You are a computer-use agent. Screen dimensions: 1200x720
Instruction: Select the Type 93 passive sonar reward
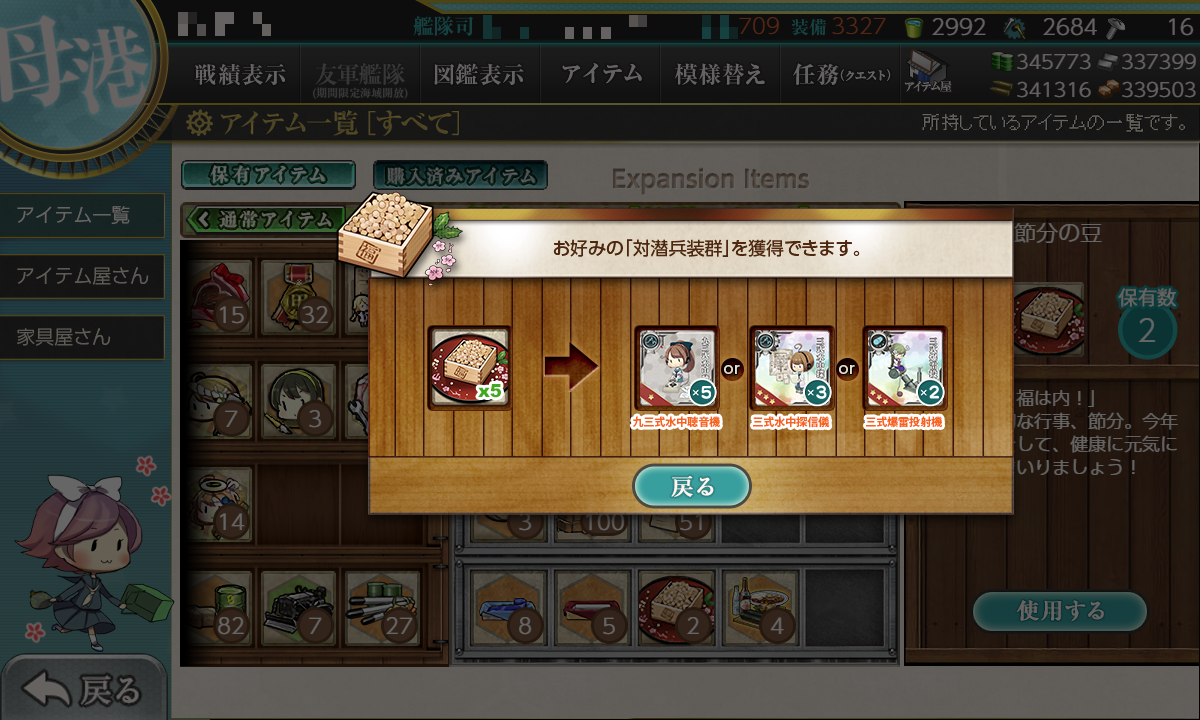[x=677, y=367]
